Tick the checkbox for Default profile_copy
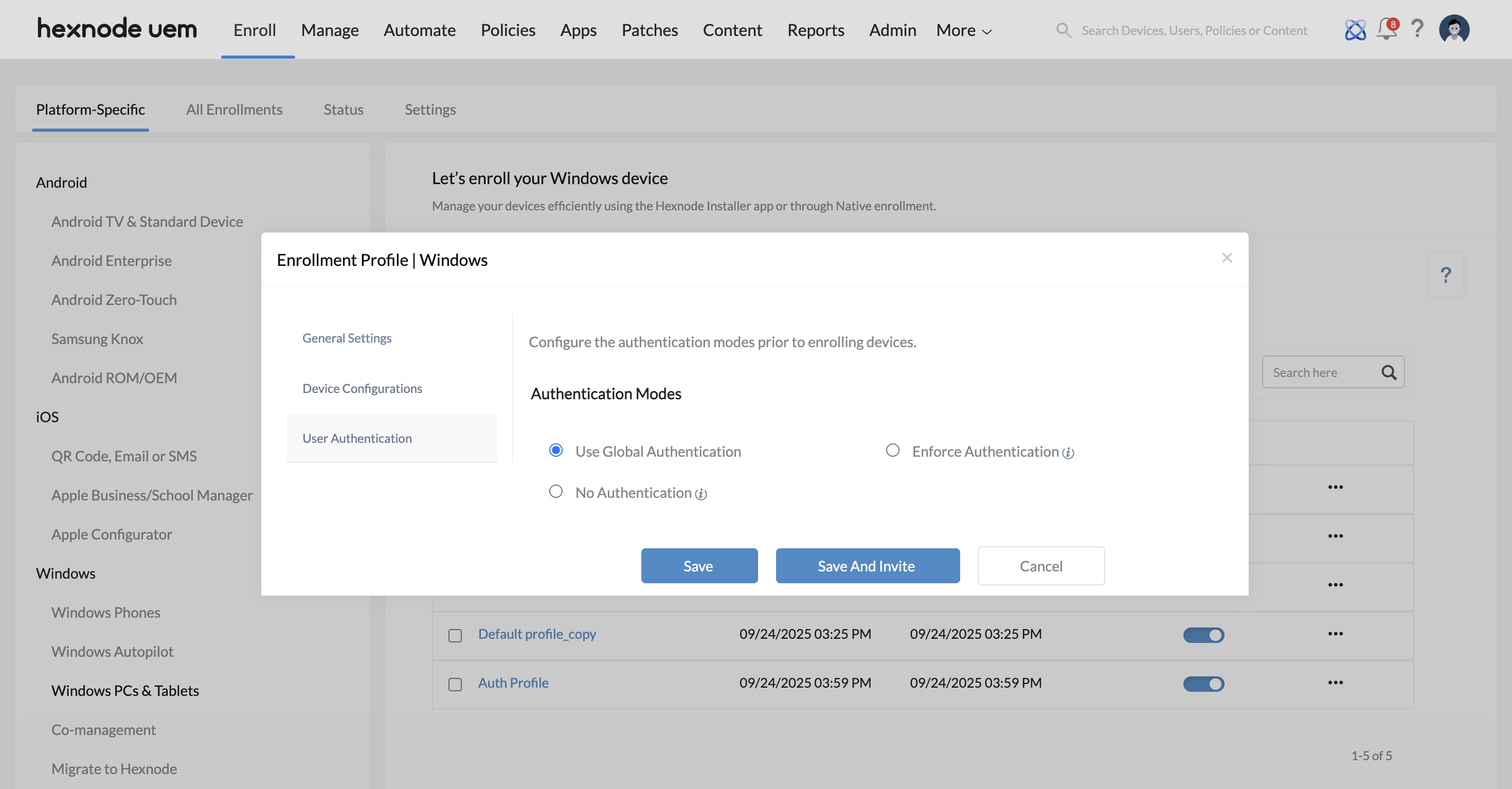Screen dimensions: 1512x789 pos(455,635)
